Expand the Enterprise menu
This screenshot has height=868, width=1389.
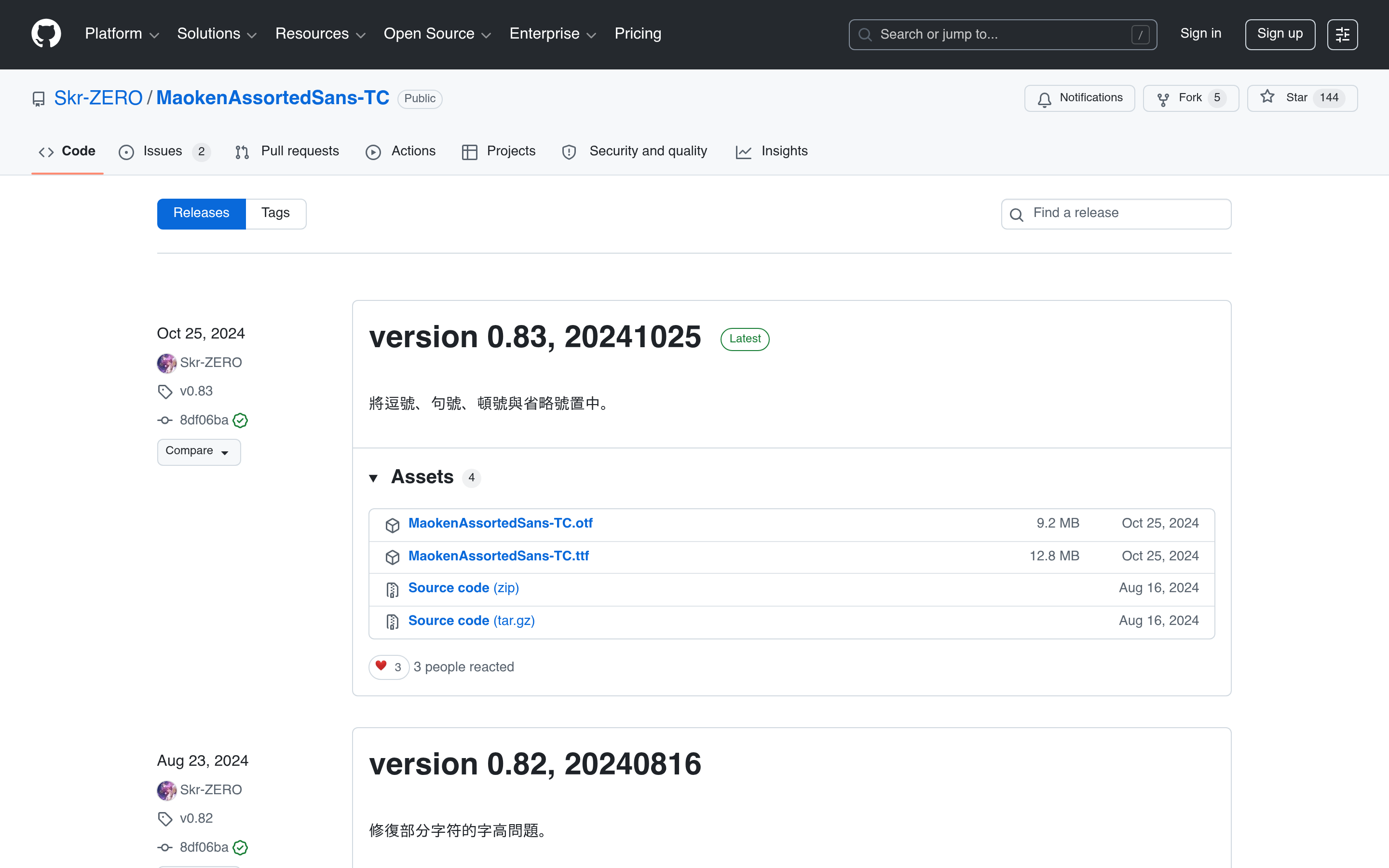[x=553, y=34]
